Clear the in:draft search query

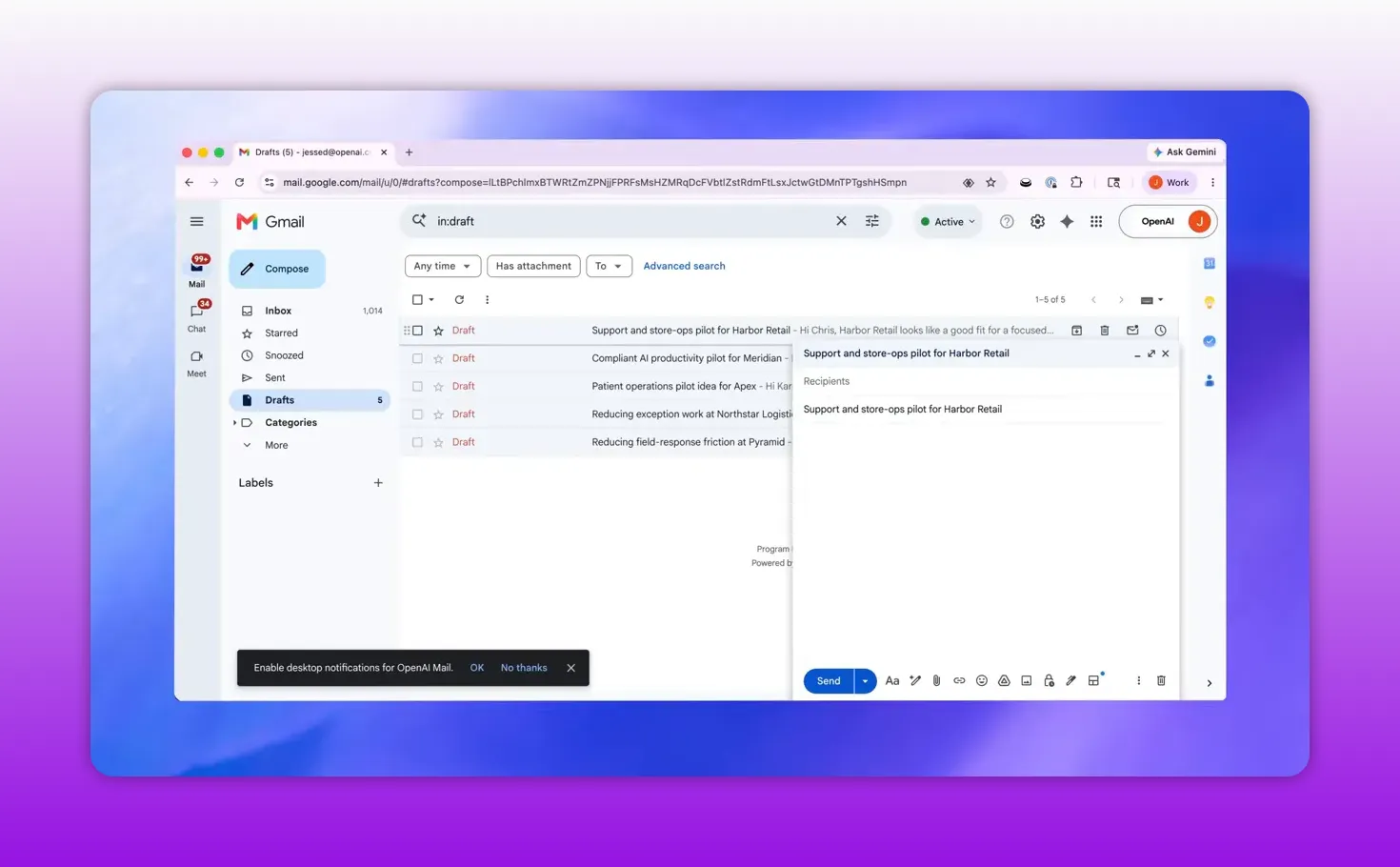pyautogui.click(x=841, y=221)
